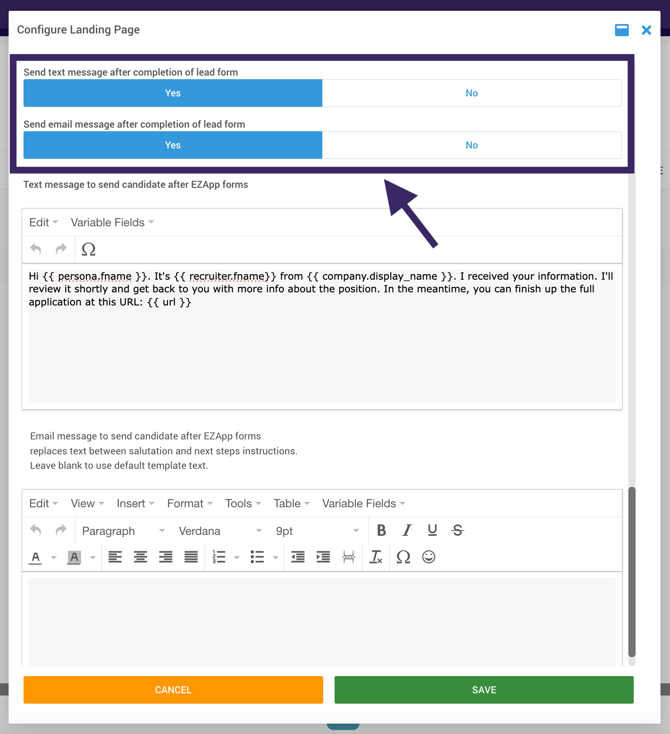Apply Italic formatting in email editor
670x734 pixels.
(x=406, y=530)
